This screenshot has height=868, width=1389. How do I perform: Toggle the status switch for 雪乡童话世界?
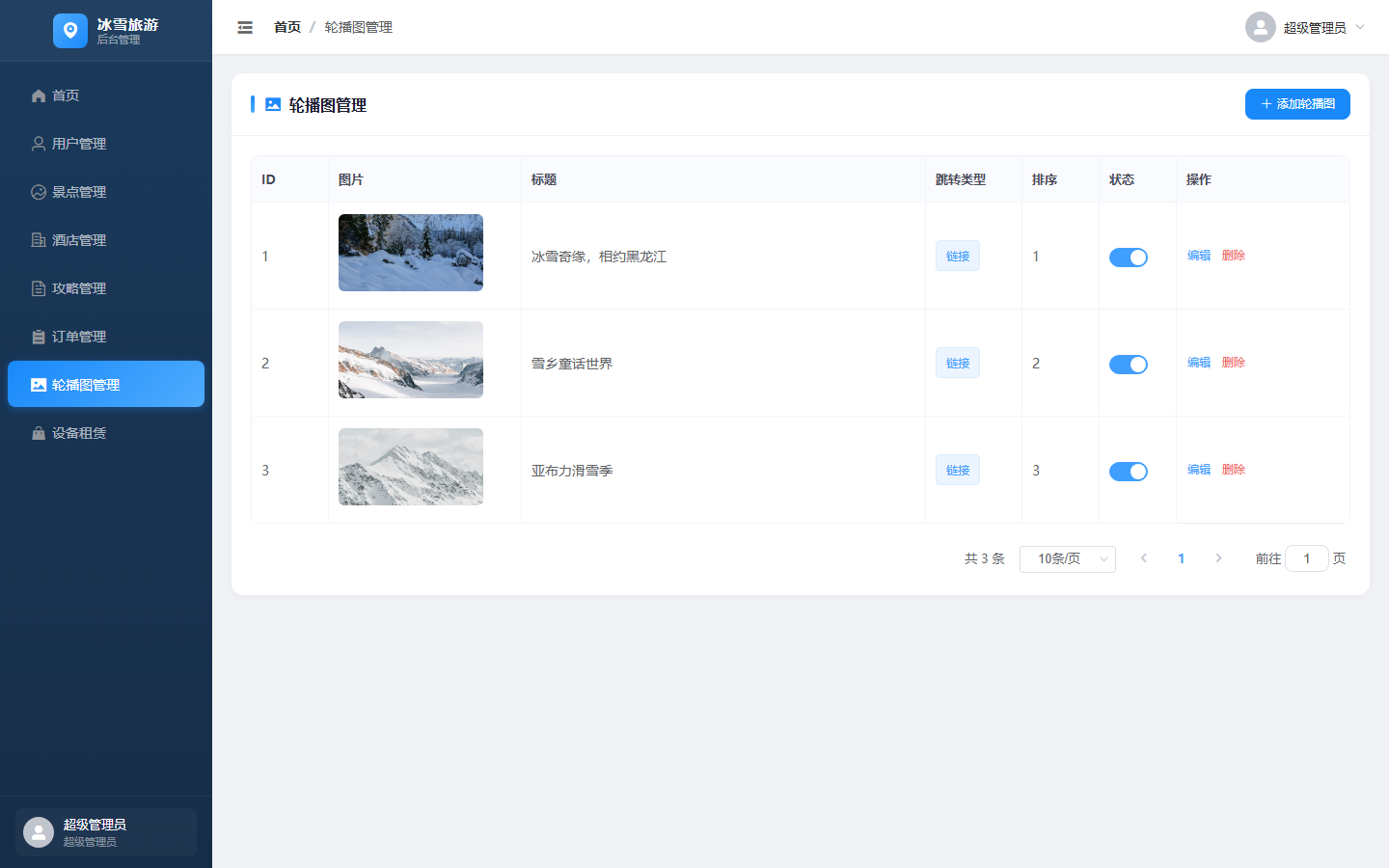[x=1129, y=365]
